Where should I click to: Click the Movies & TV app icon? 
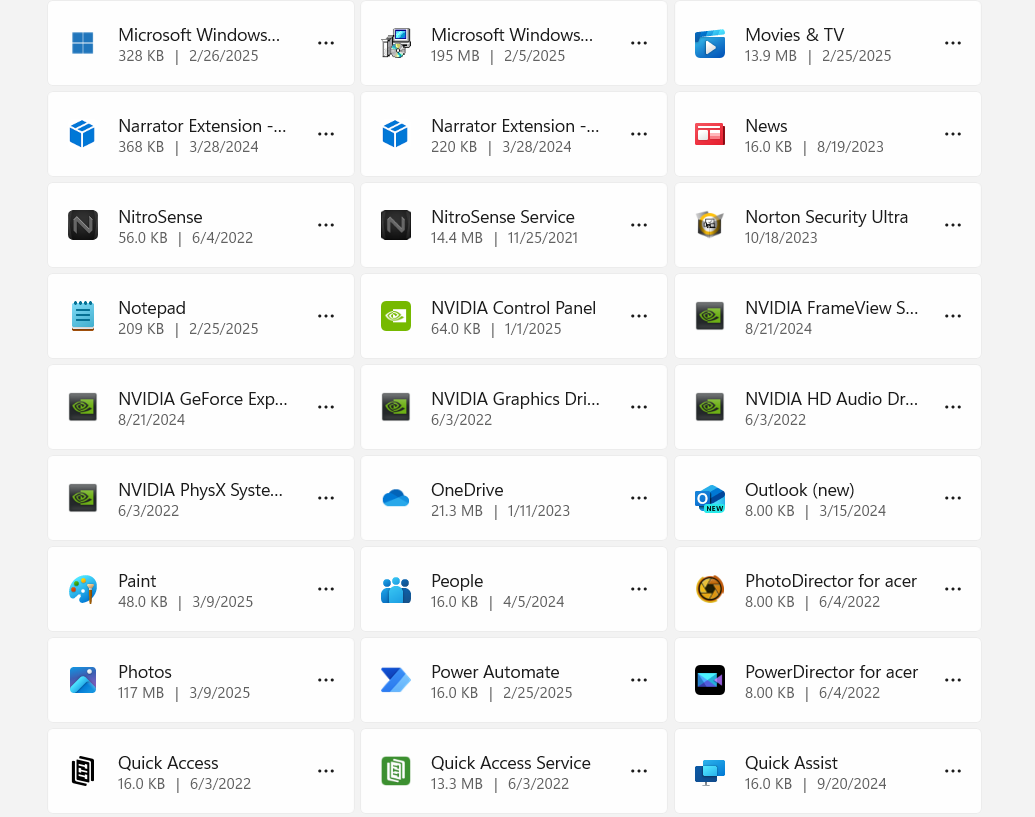click(710, 44)
